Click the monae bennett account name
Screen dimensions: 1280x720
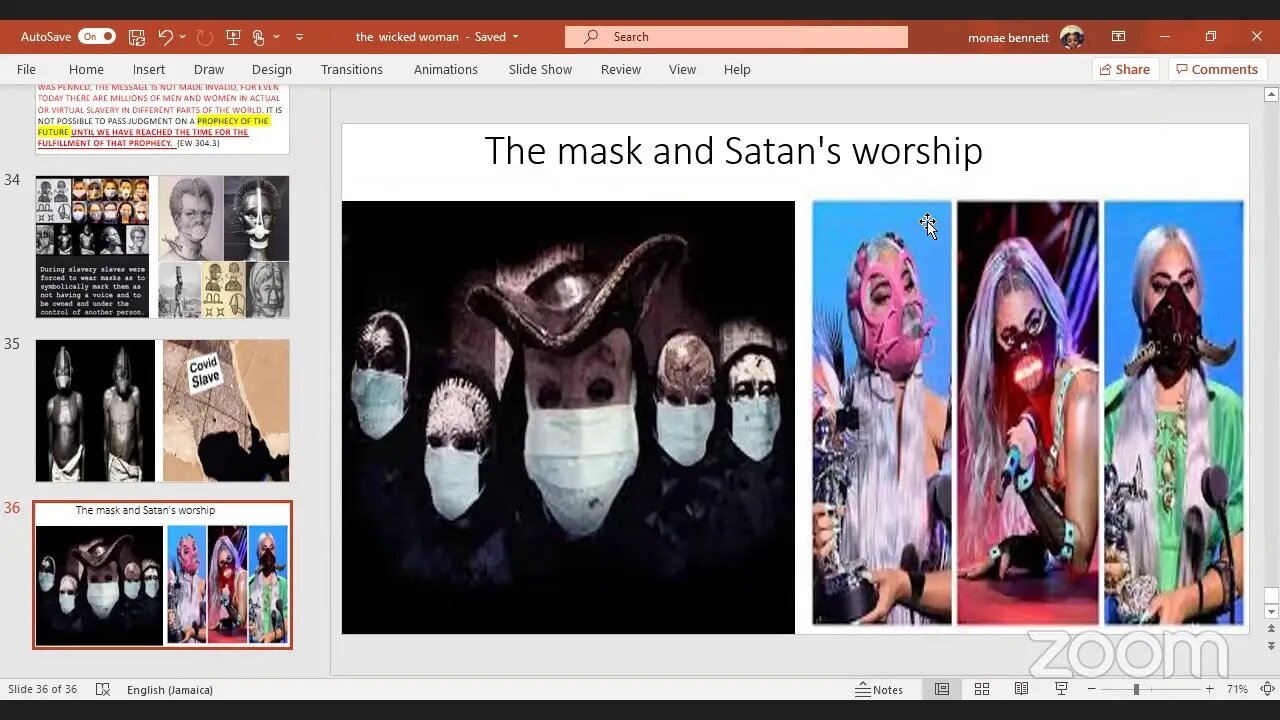click(1008, 38)
